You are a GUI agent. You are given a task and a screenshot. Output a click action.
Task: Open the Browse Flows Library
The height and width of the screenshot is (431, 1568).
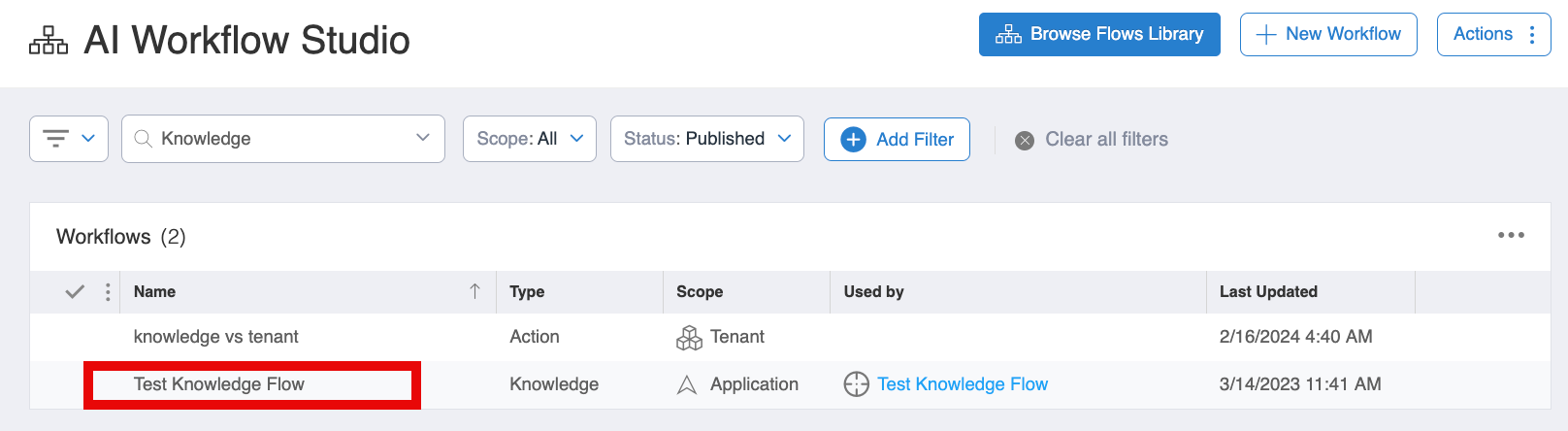pyautogui.click(x=1098, y=34)
